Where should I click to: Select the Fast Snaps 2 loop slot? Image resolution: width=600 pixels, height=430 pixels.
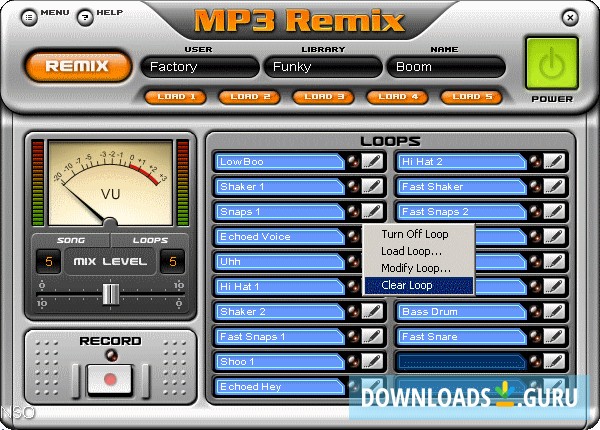pos(462,212)
